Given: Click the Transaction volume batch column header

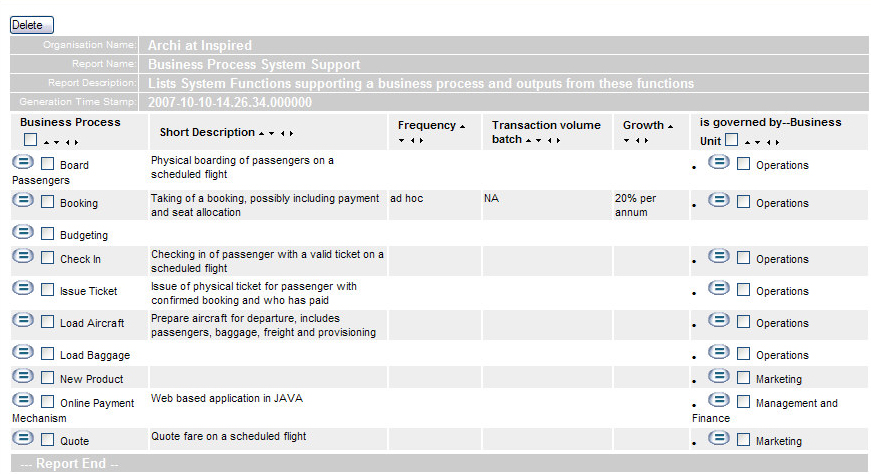Looking at the screenshot, I should 546,125.
